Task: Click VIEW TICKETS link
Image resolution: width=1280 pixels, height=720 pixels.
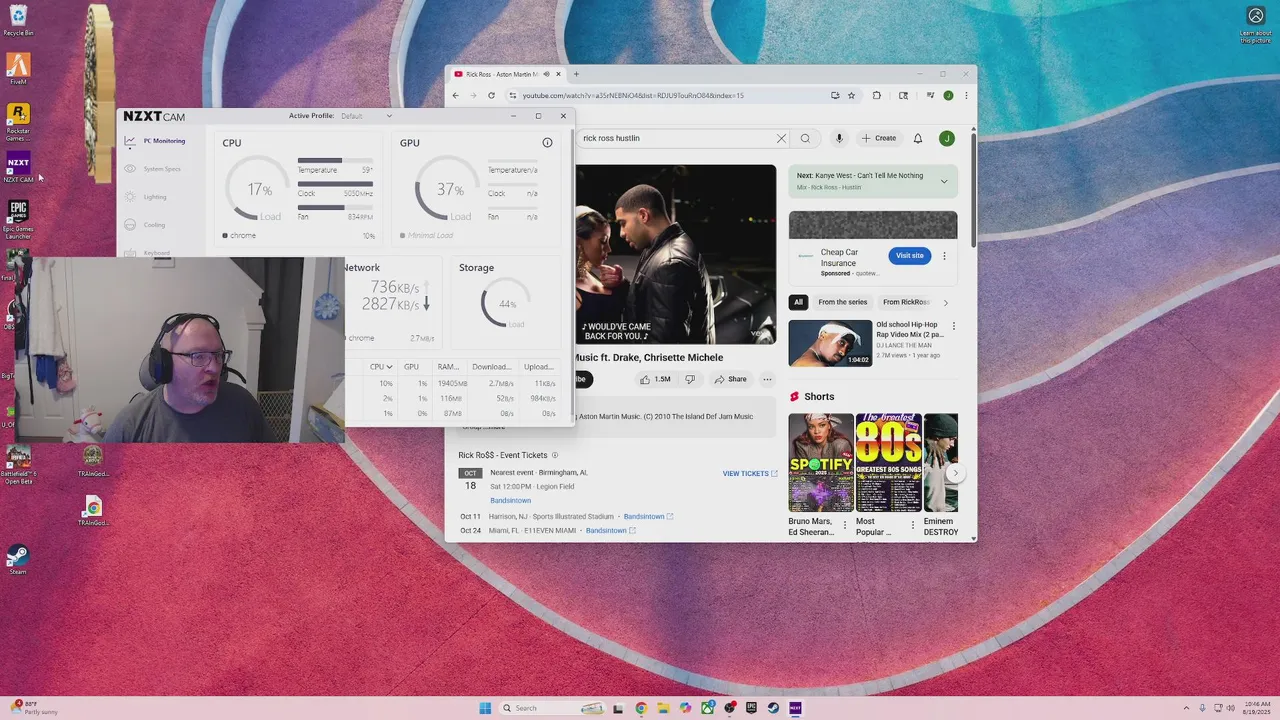Action: coord(750,474)
